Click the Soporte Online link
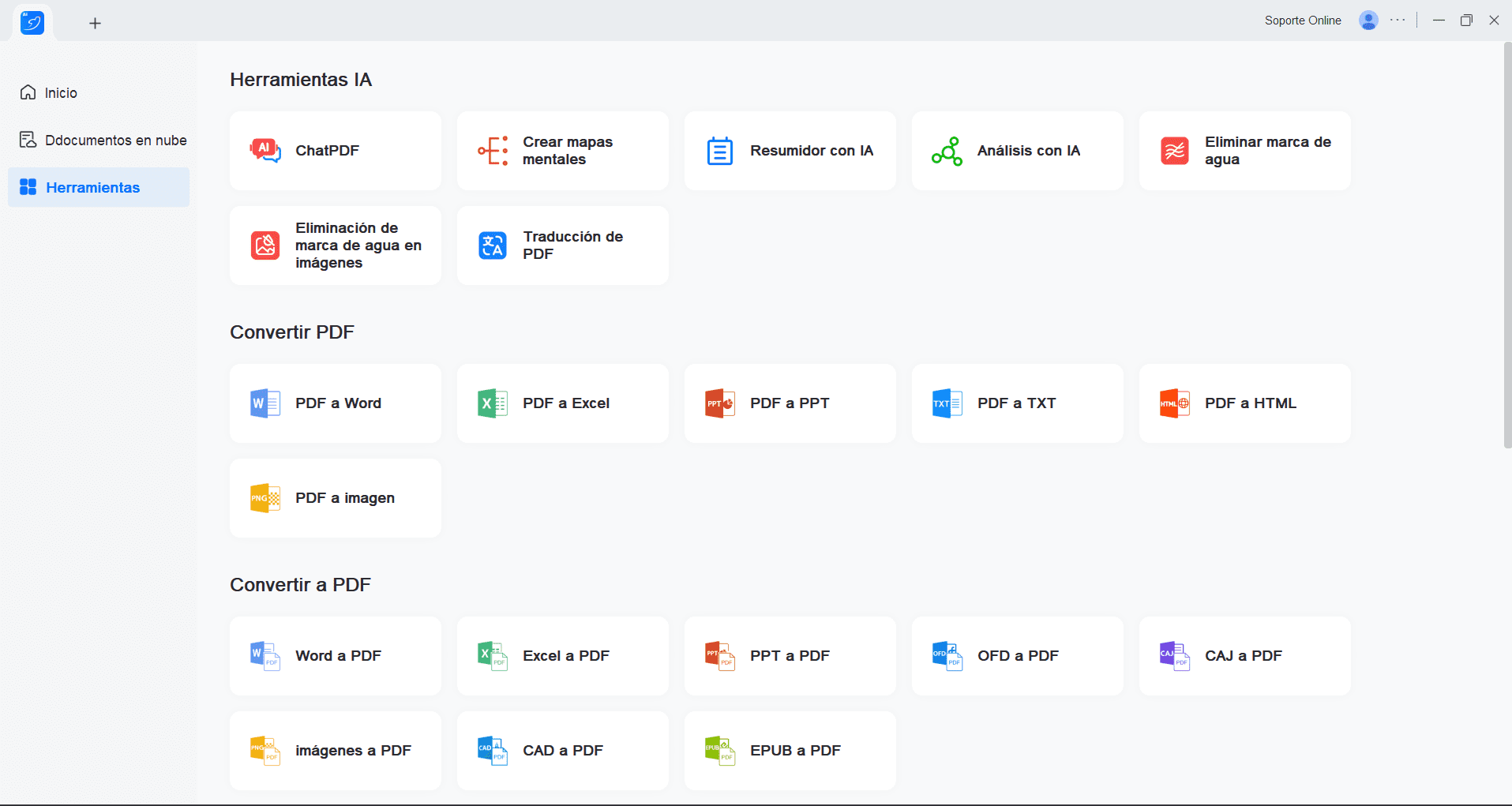1512x806 pixels. coord(1303,21)
